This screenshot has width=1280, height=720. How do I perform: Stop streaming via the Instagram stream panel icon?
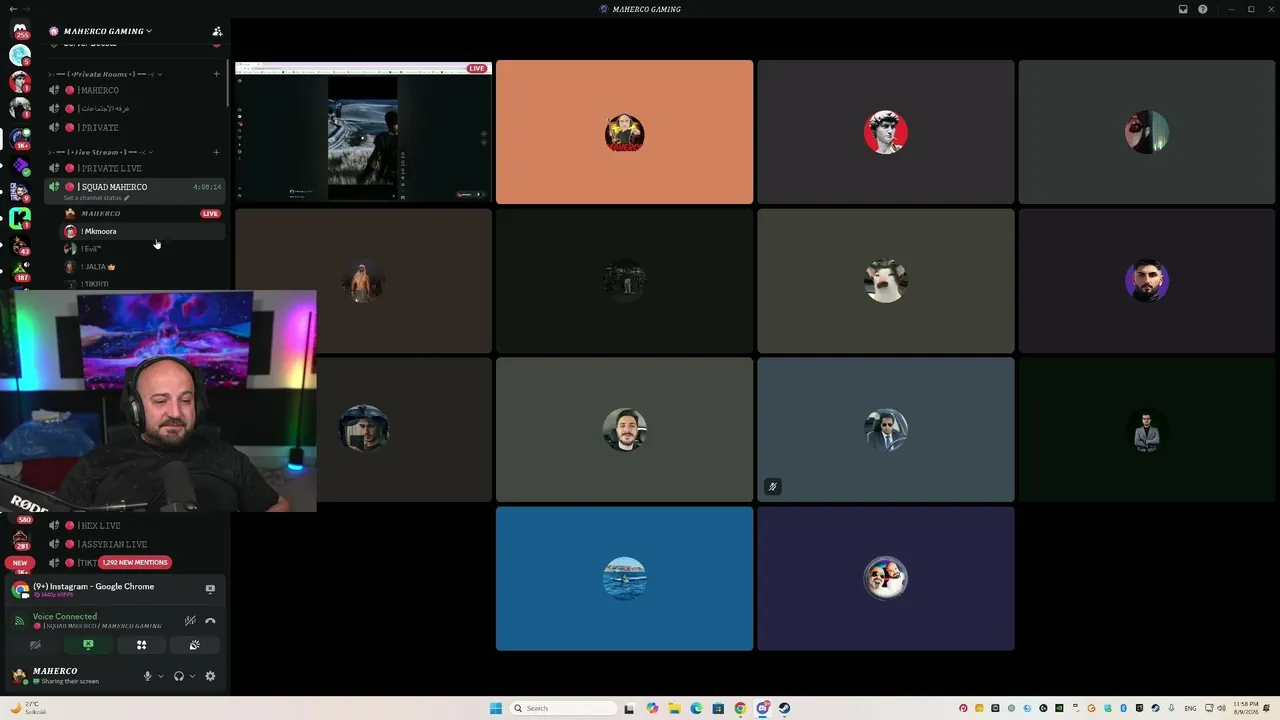(x=210, y=589)
